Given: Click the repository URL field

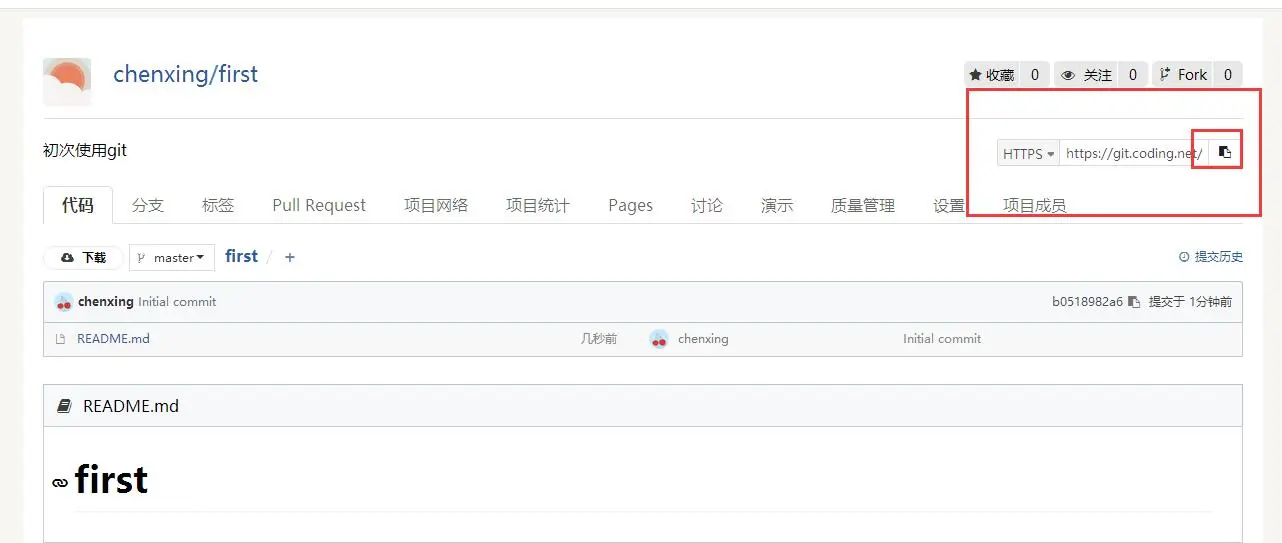Looking at the screenshot, I should coord(1134,154).
